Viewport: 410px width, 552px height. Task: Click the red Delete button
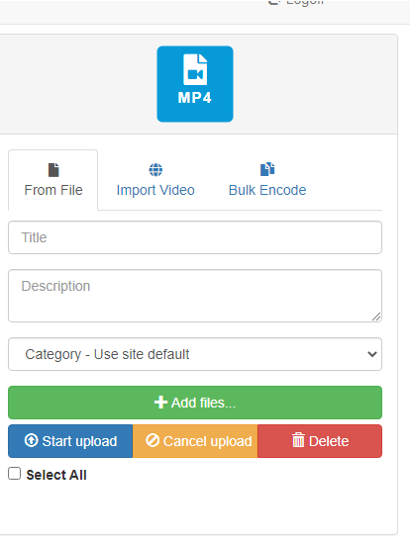(320, 441)
